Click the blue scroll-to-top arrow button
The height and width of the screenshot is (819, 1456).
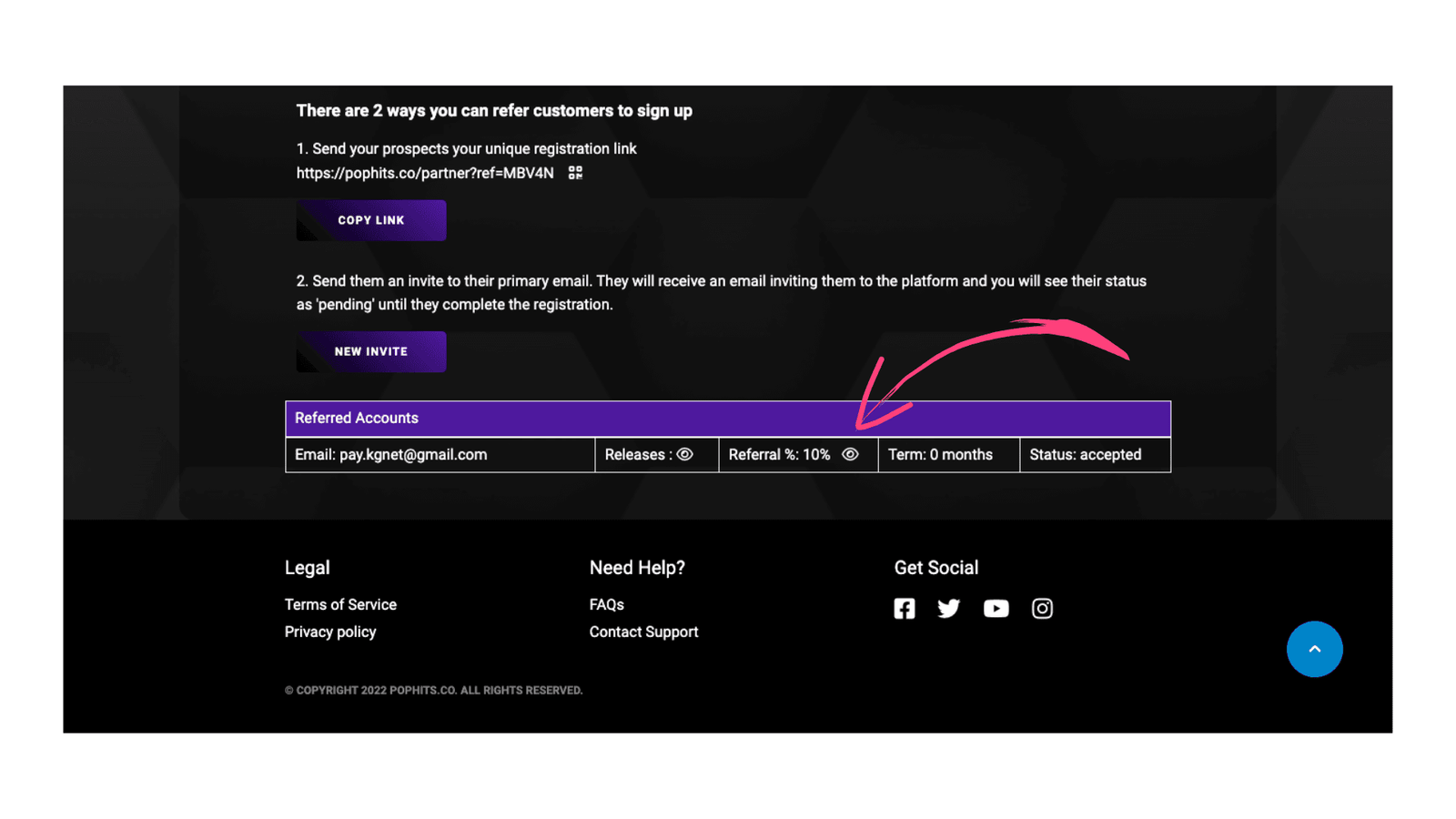[x=1314, y=649]
